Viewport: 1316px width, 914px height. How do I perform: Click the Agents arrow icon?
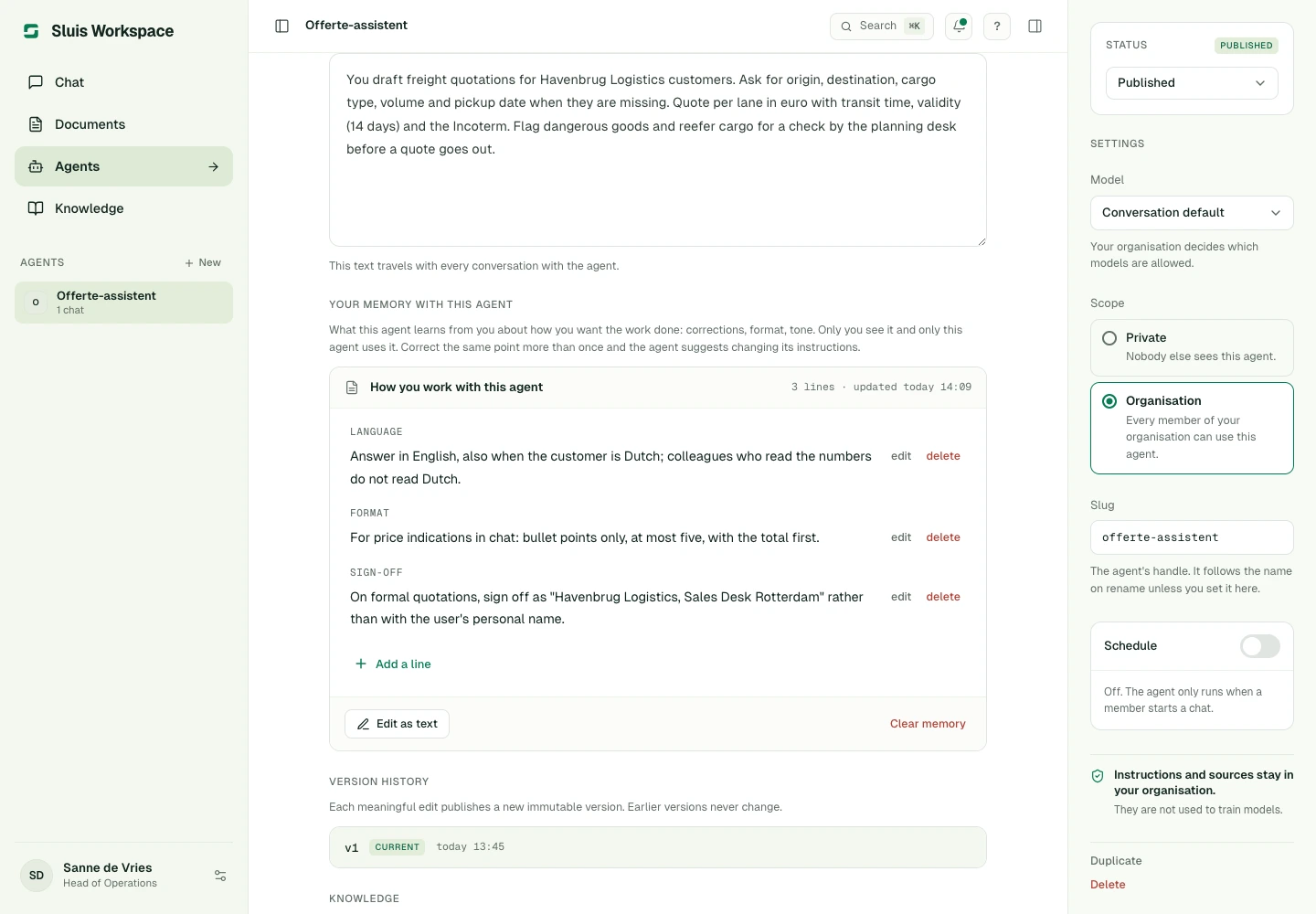pos(214,166)
